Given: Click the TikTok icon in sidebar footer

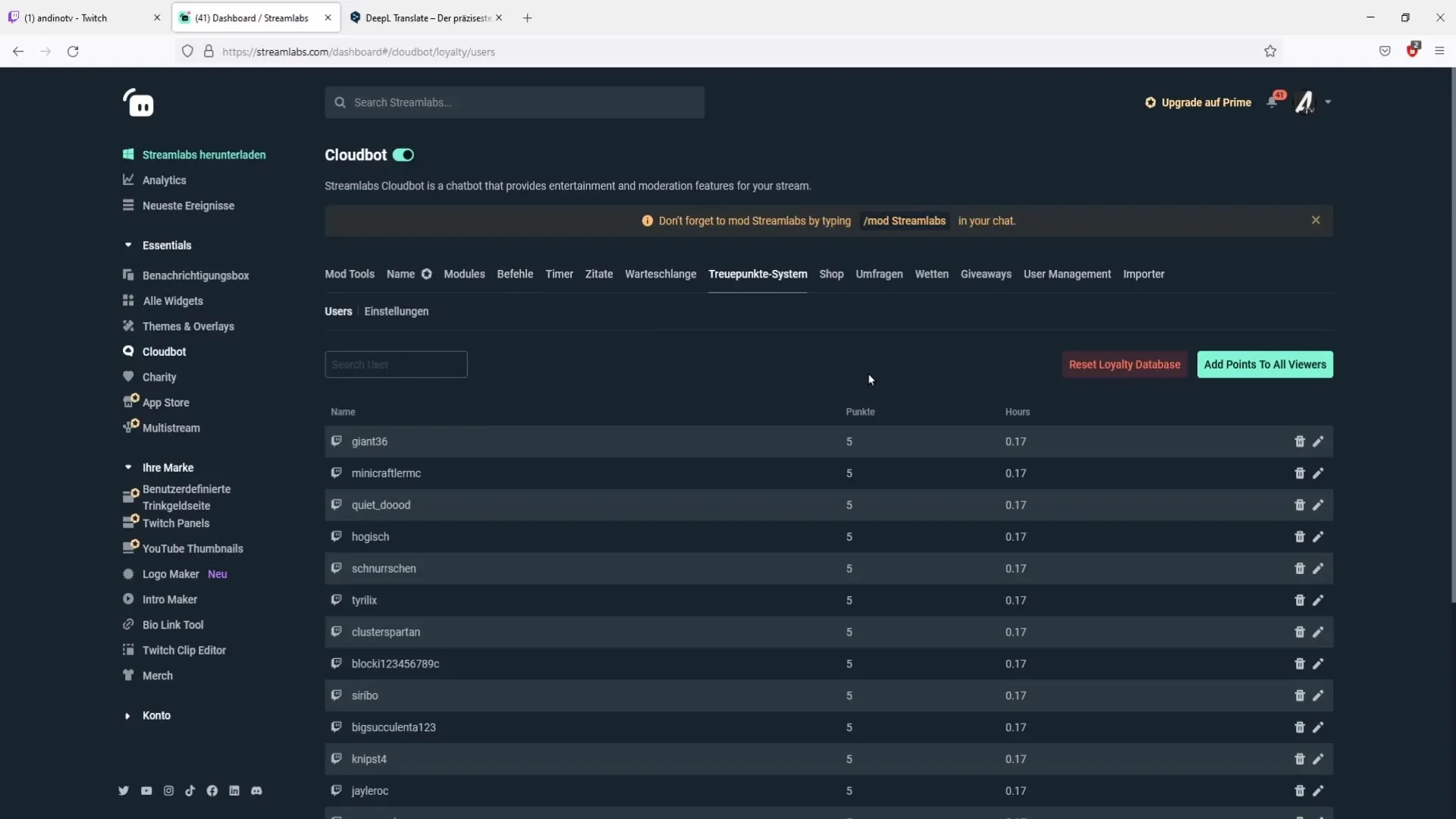Looking at the screenshot, I should (190, 791).
